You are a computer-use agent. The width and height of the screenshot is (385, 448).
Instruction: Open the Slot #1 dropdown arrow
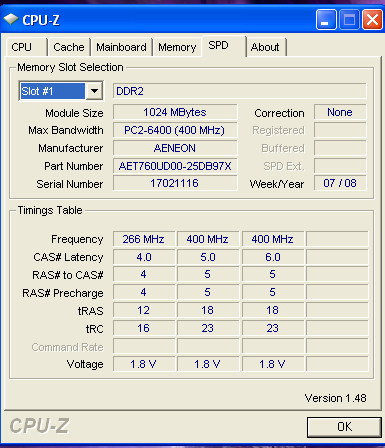(x=94, y=91)
